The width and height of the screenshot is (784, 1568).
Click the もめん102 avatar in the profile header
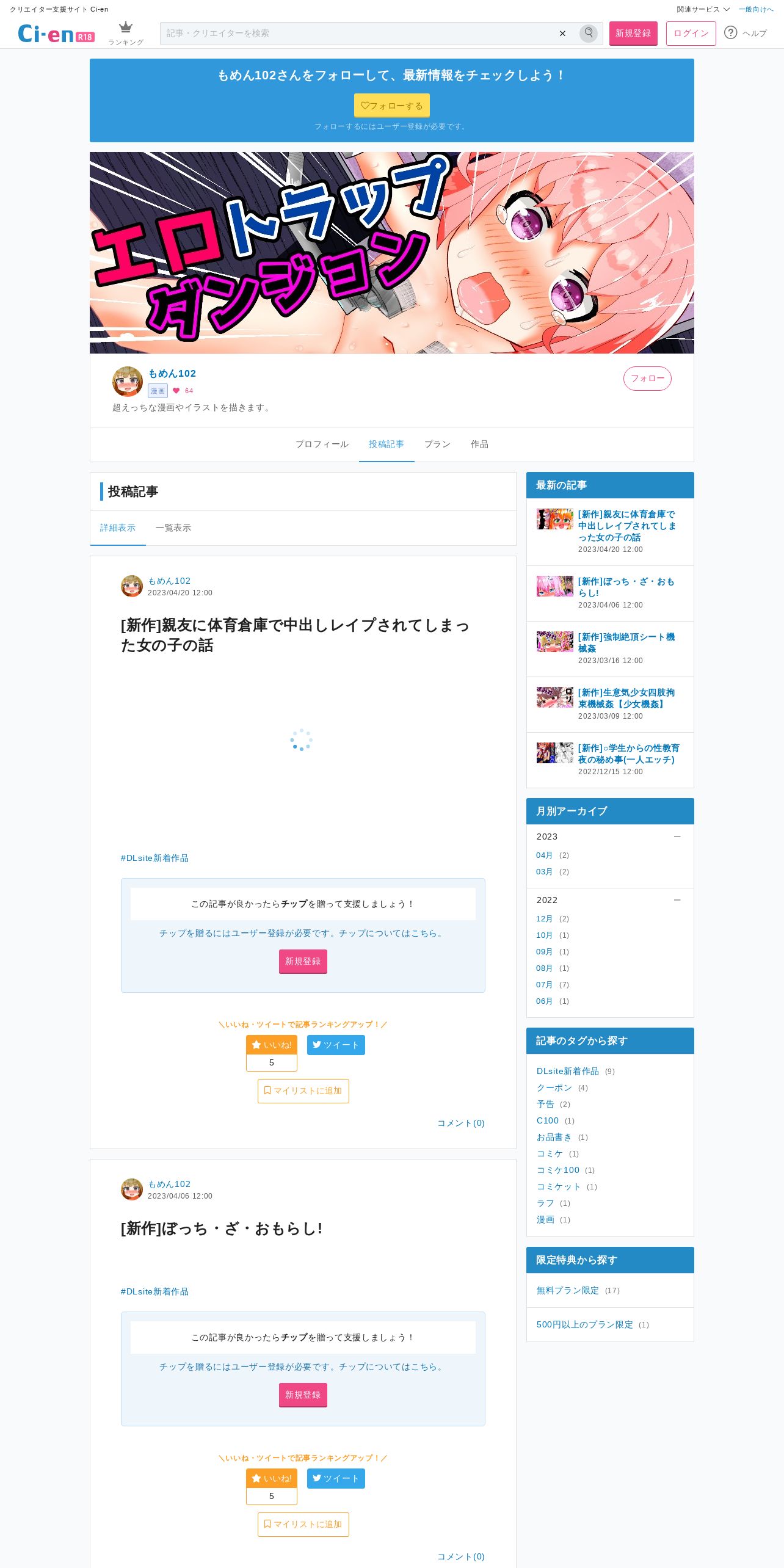[128, 382]
